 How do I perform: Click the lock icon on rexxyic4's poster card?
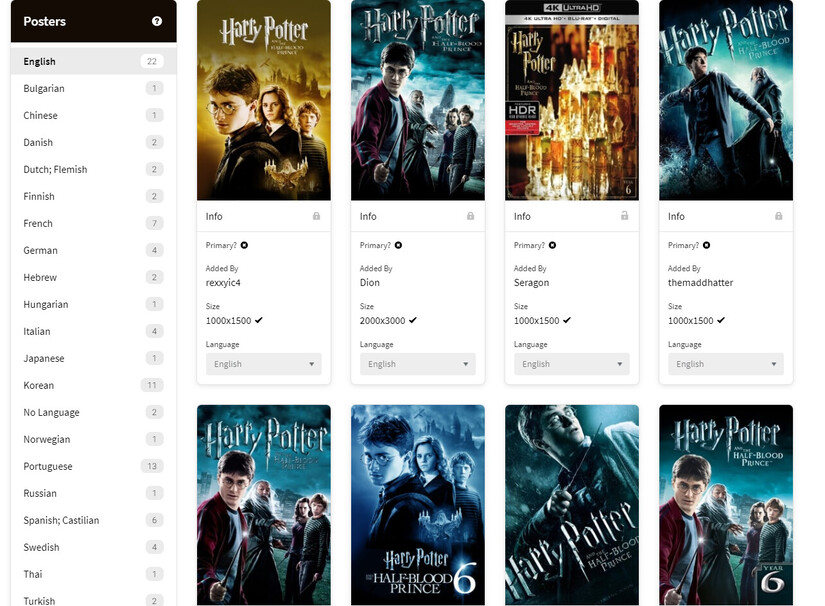tap(316, 216)
